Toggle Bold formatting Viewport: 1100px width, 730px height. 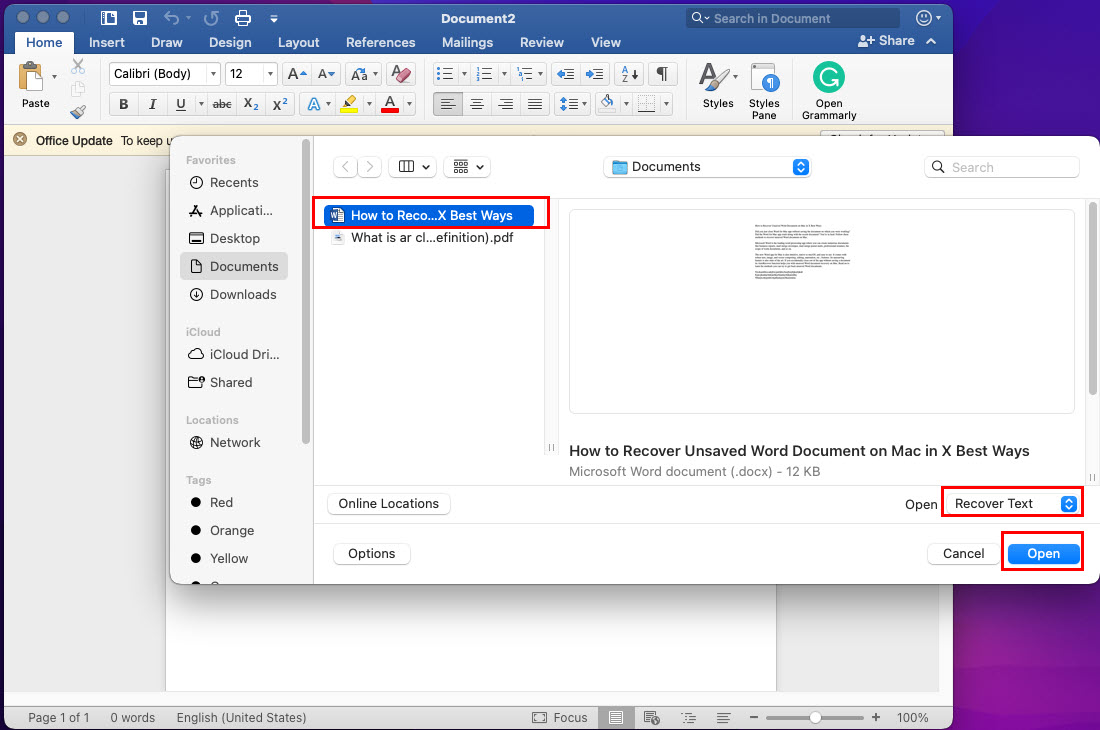(124, 104)
